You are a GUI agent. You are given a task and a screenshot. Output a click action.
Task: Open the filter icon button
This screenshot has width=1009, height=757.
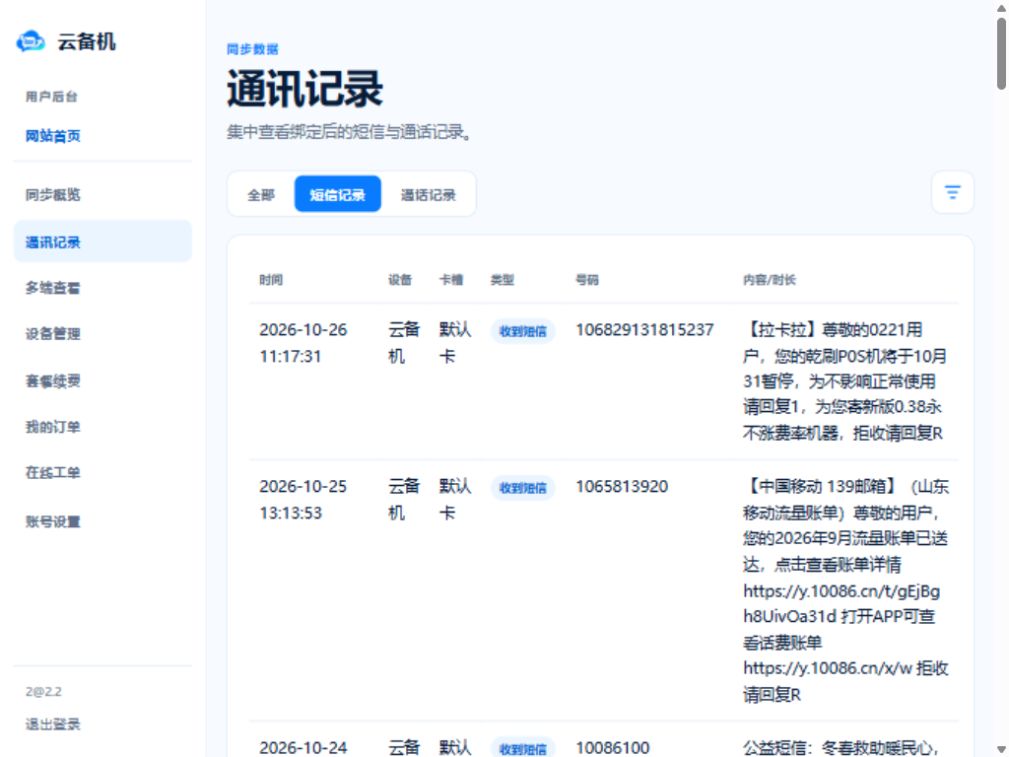pos(952,192)
